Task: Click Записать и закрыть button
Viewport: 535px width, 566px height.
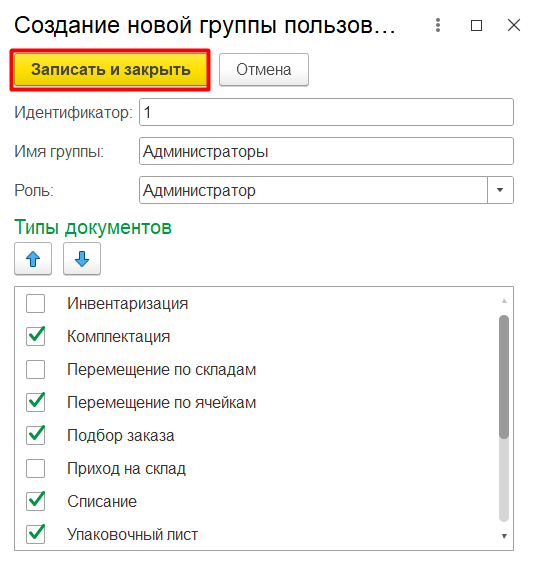Action: 110,70
